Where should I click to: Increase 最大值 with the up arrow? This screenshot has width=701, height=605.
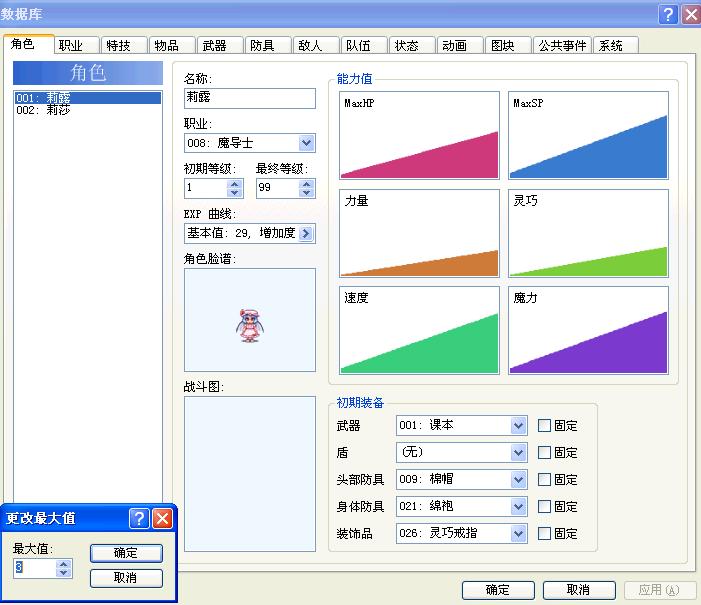pos(63,564)
